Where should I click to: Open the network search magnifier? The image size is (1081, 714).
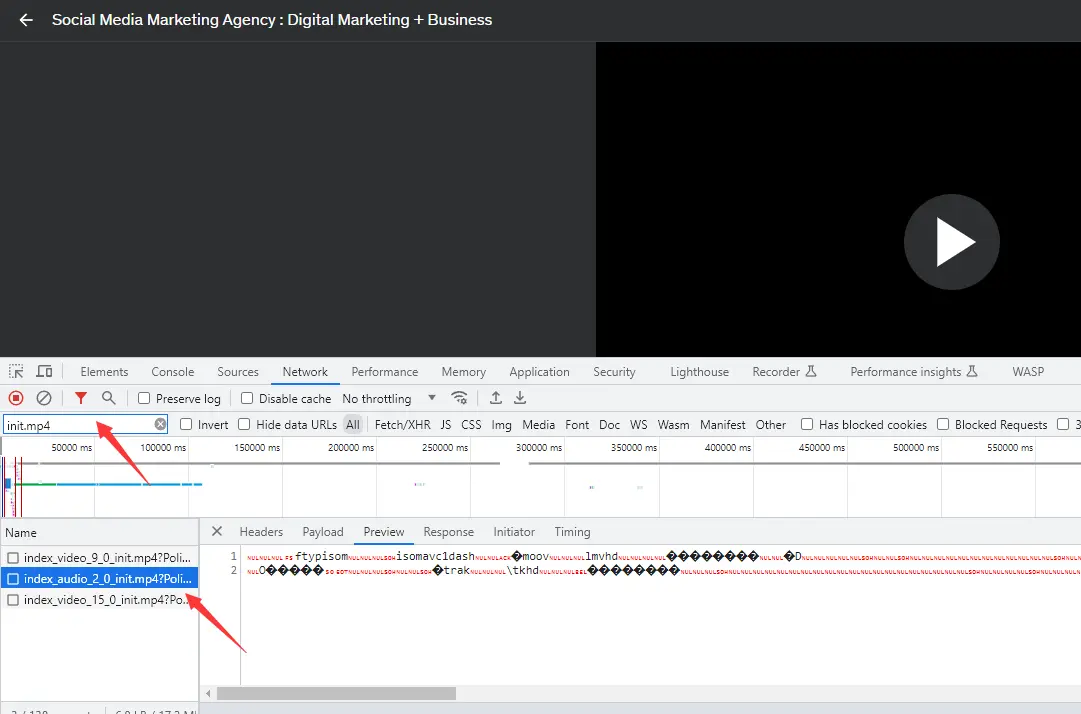coord(109,398)
